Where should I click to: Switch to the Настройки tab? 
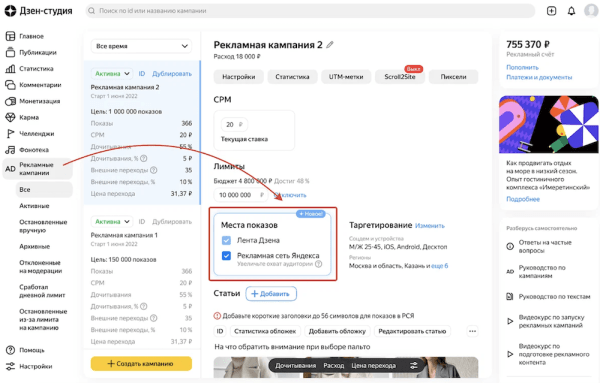pyautogui.click(x=238, y=77)
